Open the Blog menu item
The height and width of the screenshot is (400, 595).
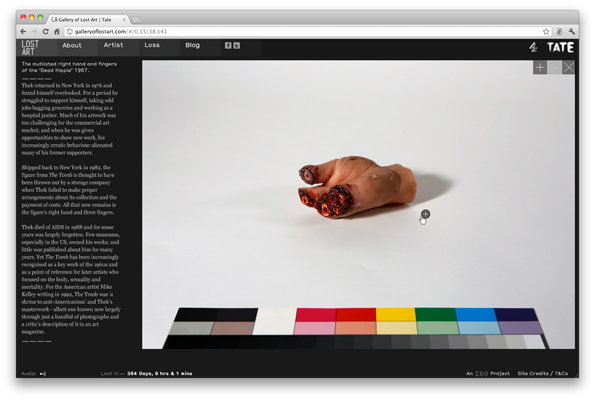click(x=192, y=45)
